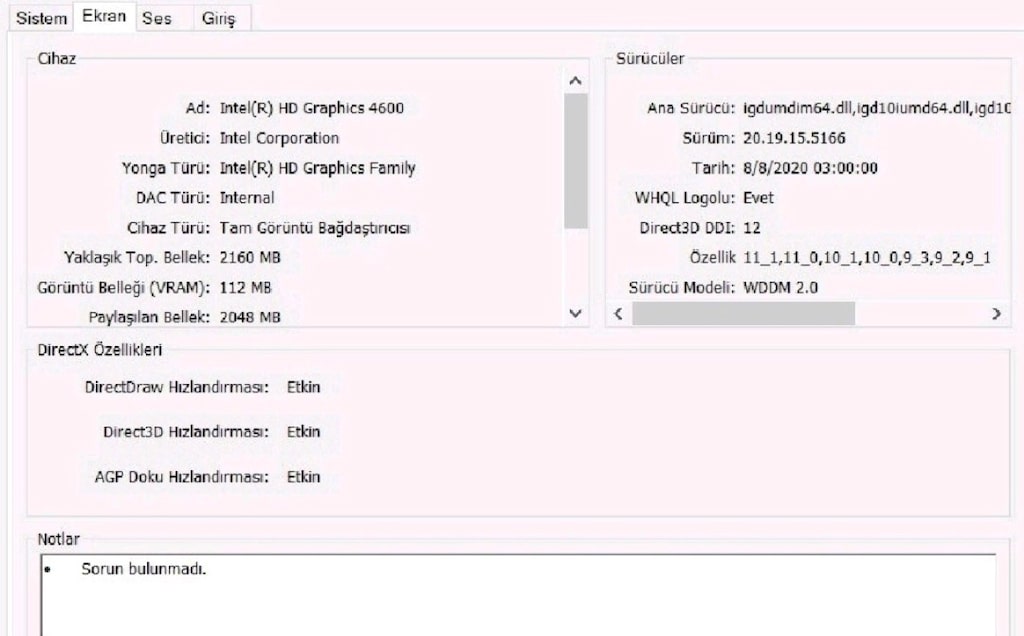The width and height of the screenshot is (1024, 636).
Task: Click the Cihaz panel scroll up arrow
Action: coord(575,81)
